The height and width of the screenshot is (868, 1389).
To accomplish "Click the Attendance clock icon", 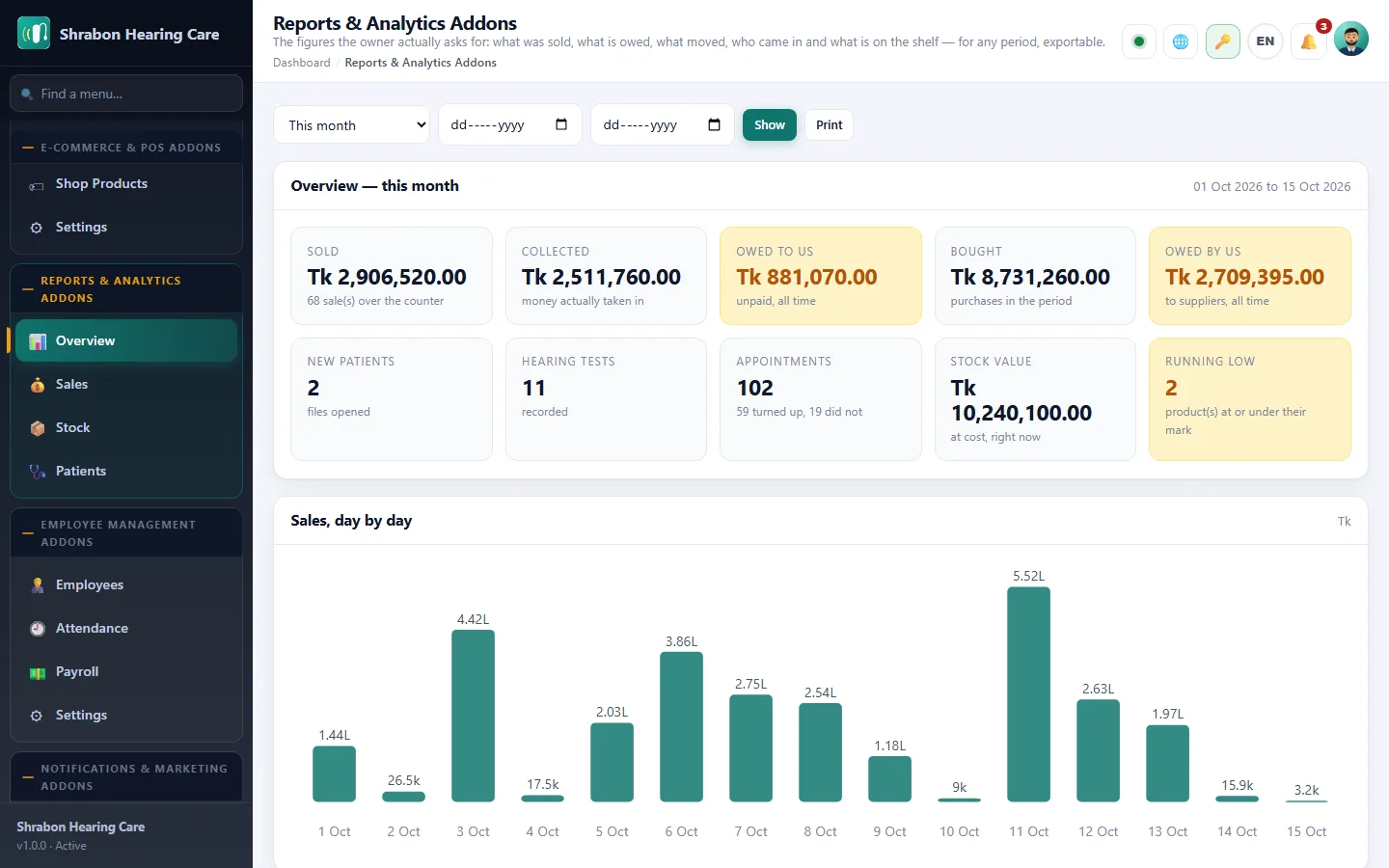I will pyautogui.click(x=38, y=629).
